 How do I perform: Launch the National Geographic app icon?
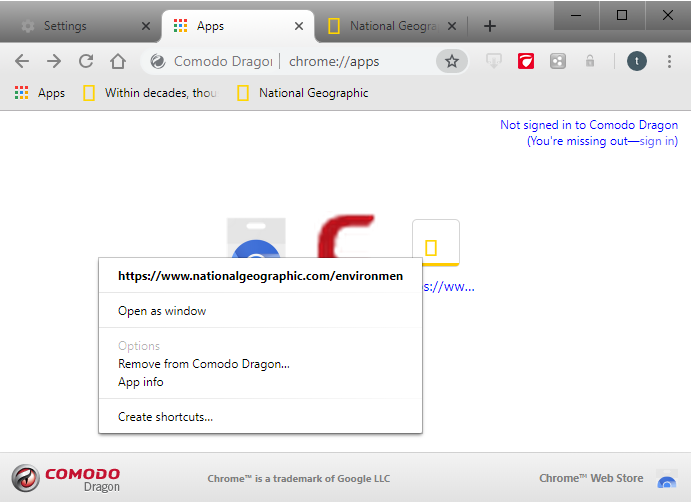pyautogui.click(x=436, y=243)
